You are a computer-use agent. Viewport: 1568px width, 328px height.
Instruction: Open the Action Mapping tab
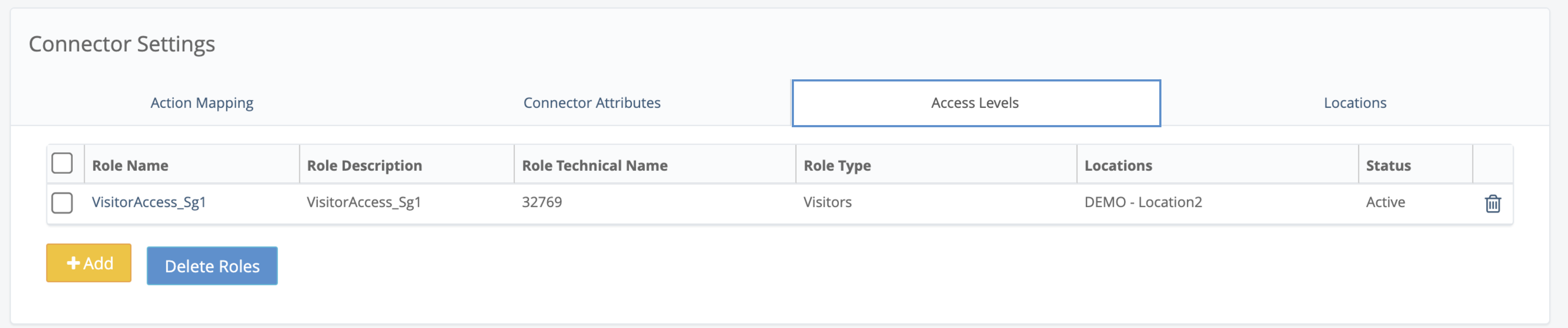202,103
